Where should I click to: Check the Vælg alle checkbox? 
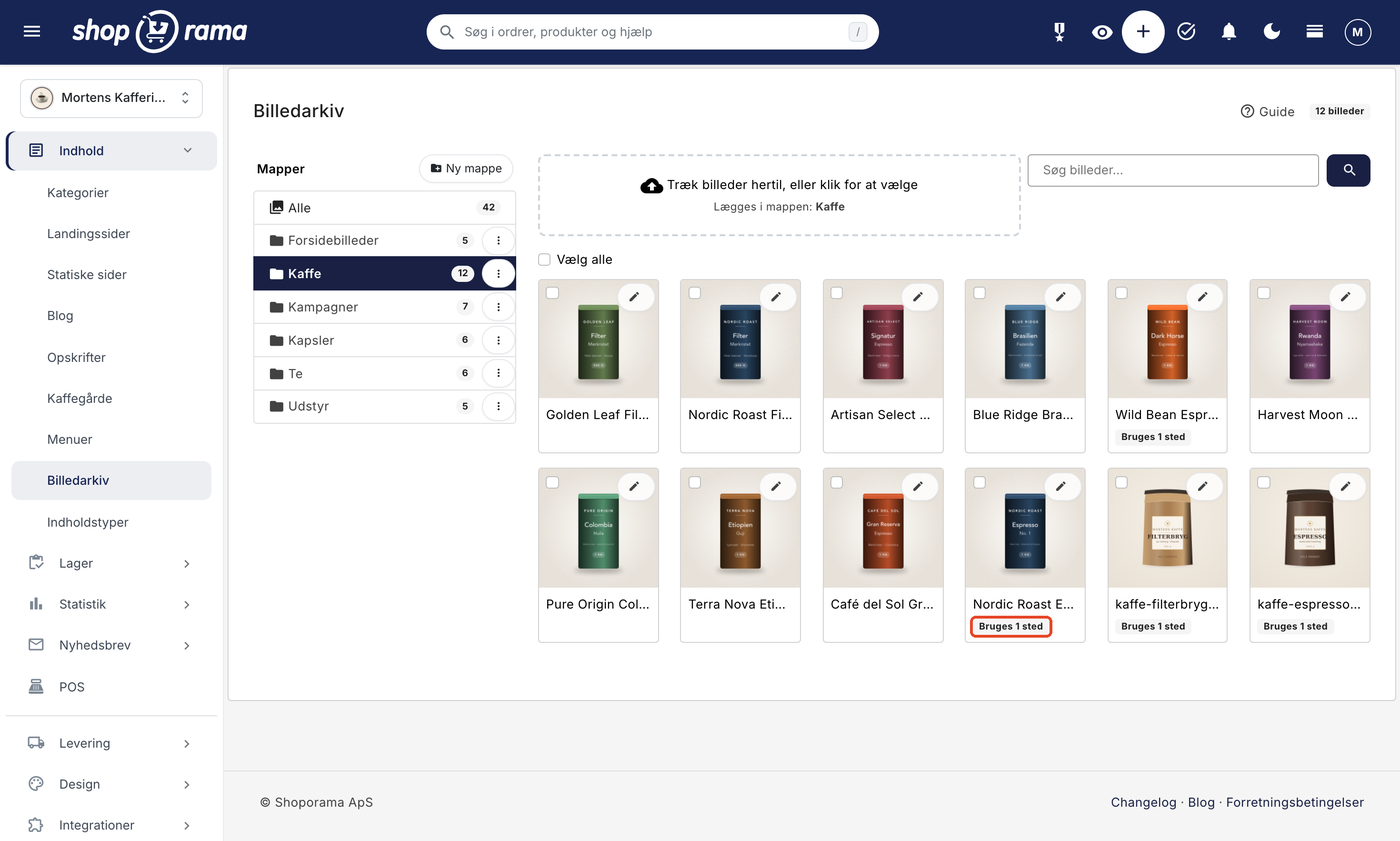click(x=544, y=260)
